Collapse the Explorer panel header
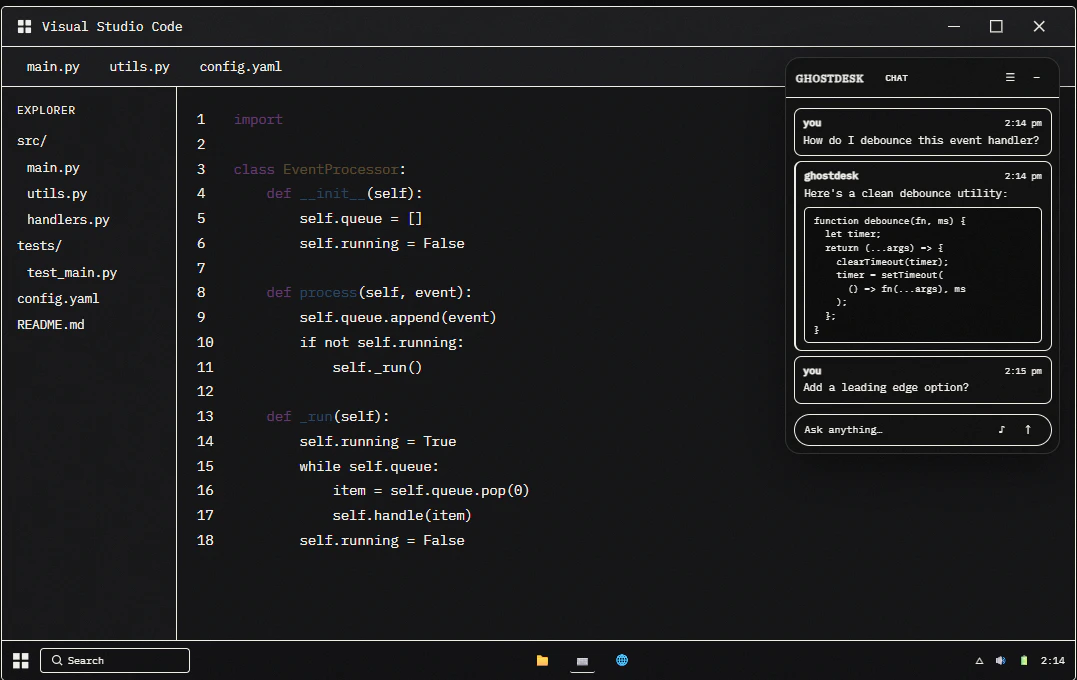The width and height of the screenshot is (1077, 680). pyautogui.click(x=46, y=110)
